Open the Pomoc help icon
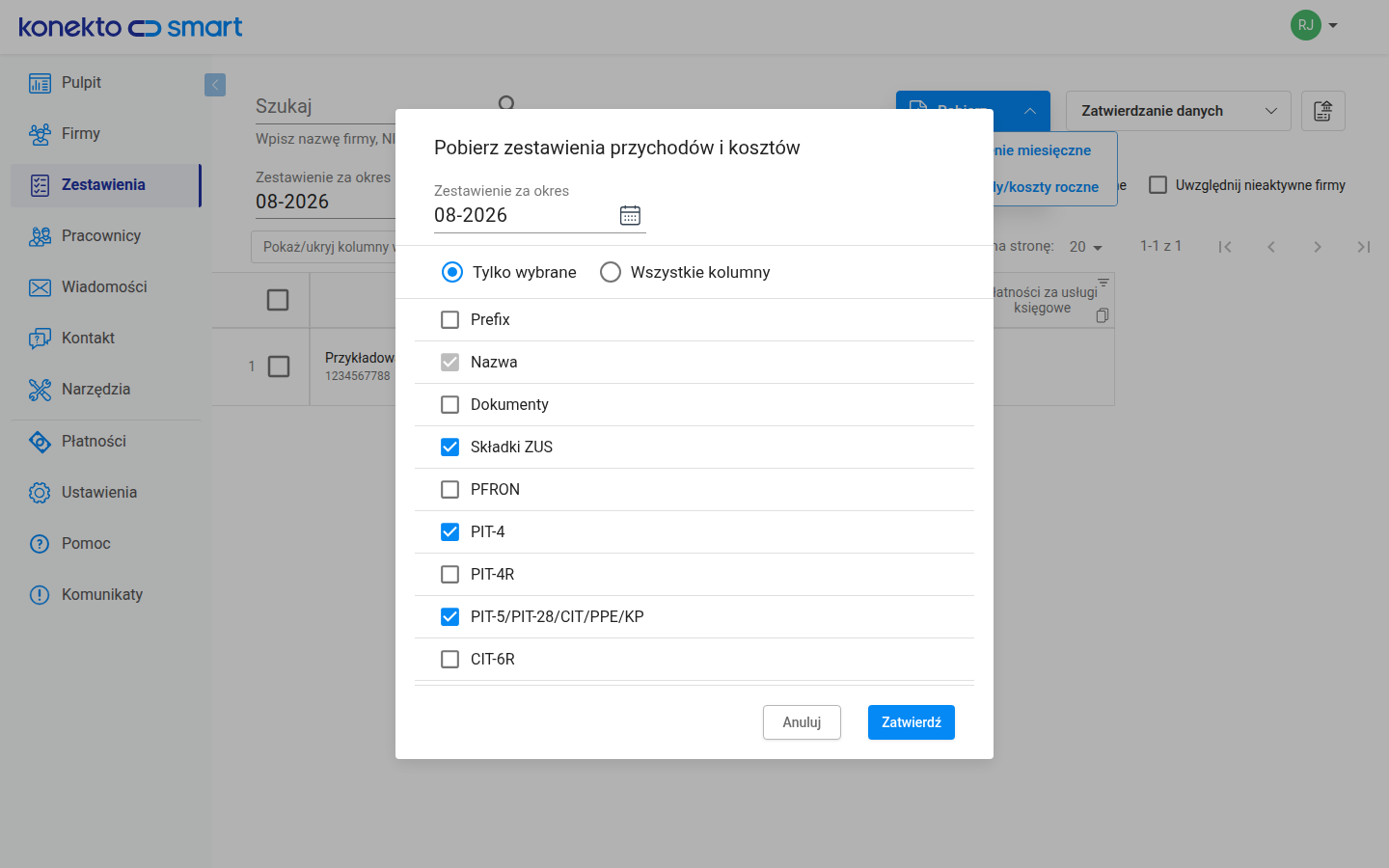 40,544
